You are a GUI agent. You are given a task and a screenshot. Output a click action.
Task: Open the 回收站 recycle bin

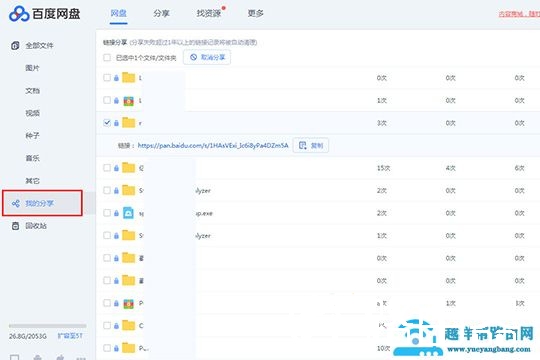tap(29, 226)
